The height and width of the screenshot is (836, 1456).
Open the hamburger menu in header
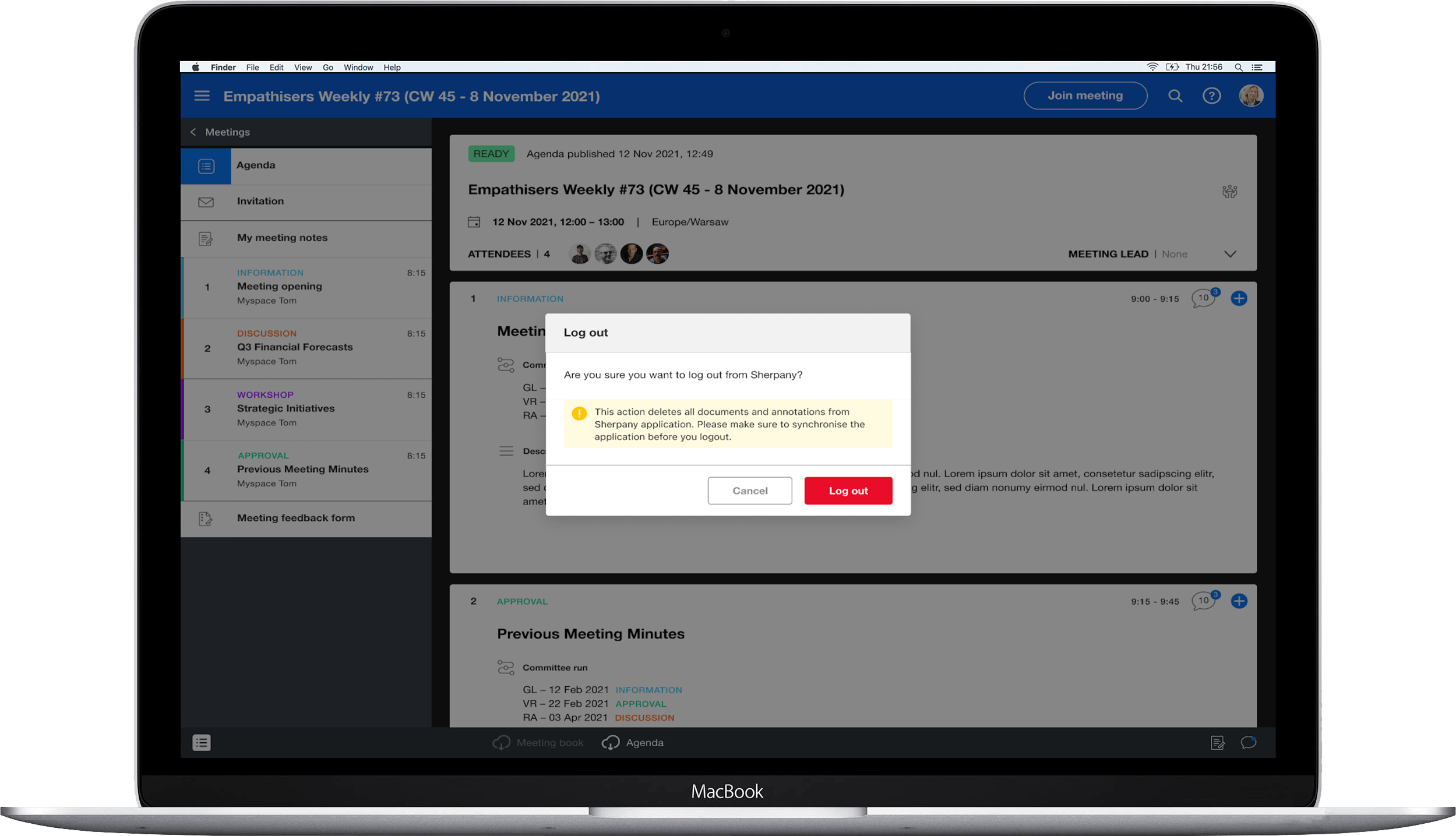coord(202,96)
